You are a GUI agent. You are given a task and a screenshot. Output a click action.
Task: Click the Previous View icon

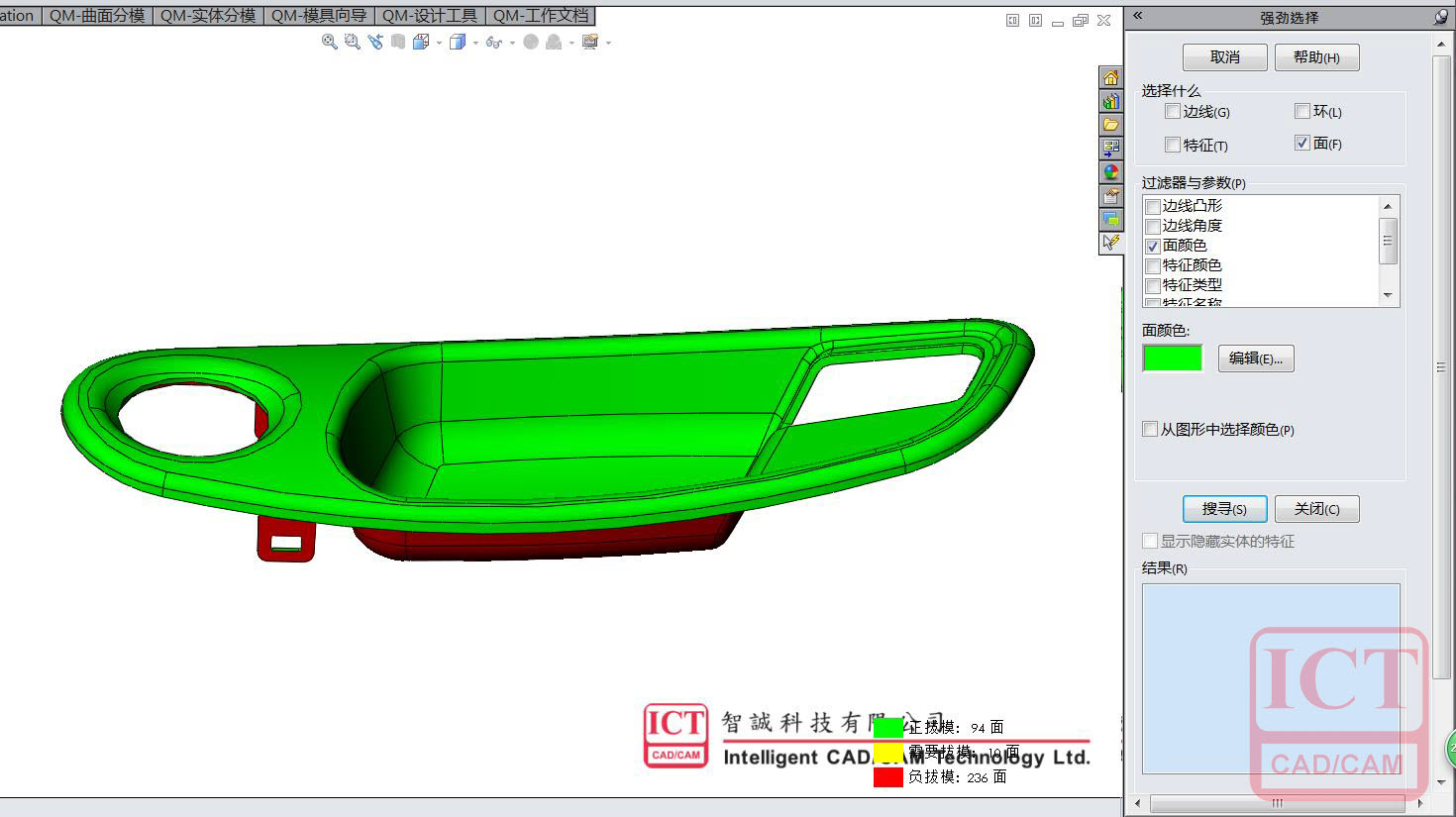pyautogui.click(x=374, y=42)
